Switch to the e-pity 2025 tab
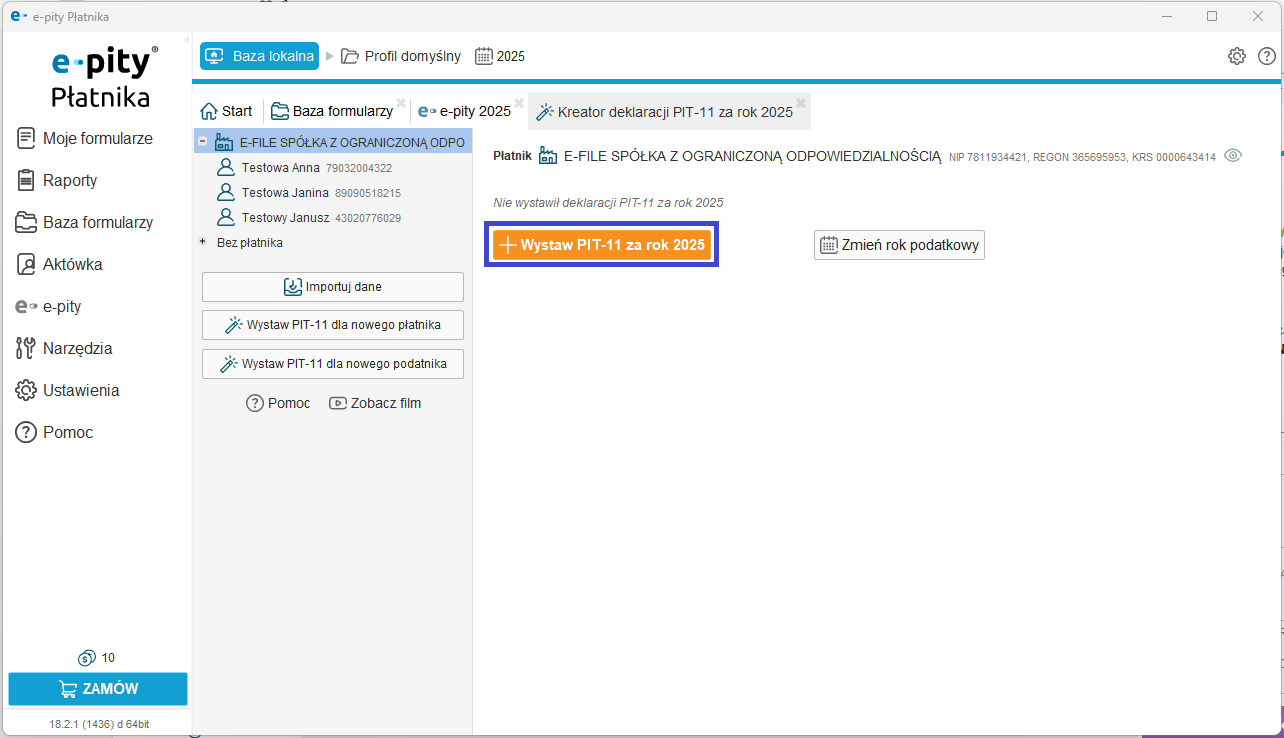Image resolution: width=1284 pixels, height=738 pixels. [x=464, y=111]
